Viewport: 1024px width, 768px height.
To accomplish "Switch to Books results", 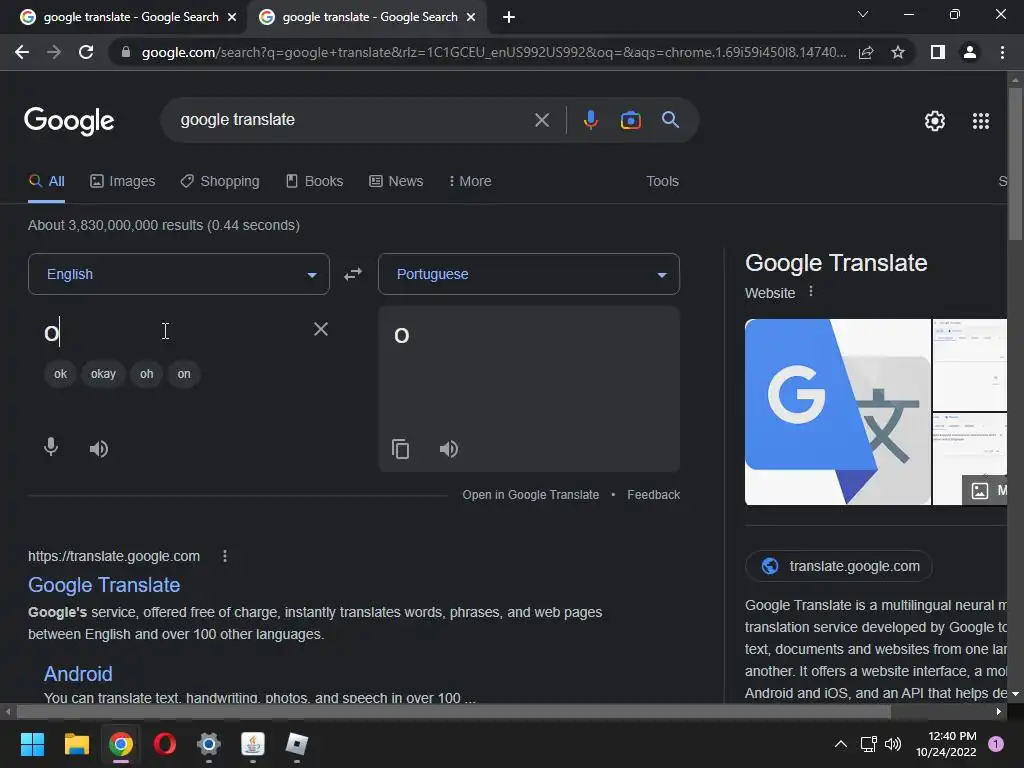I will pyautogui.click(x=315, y=181).
